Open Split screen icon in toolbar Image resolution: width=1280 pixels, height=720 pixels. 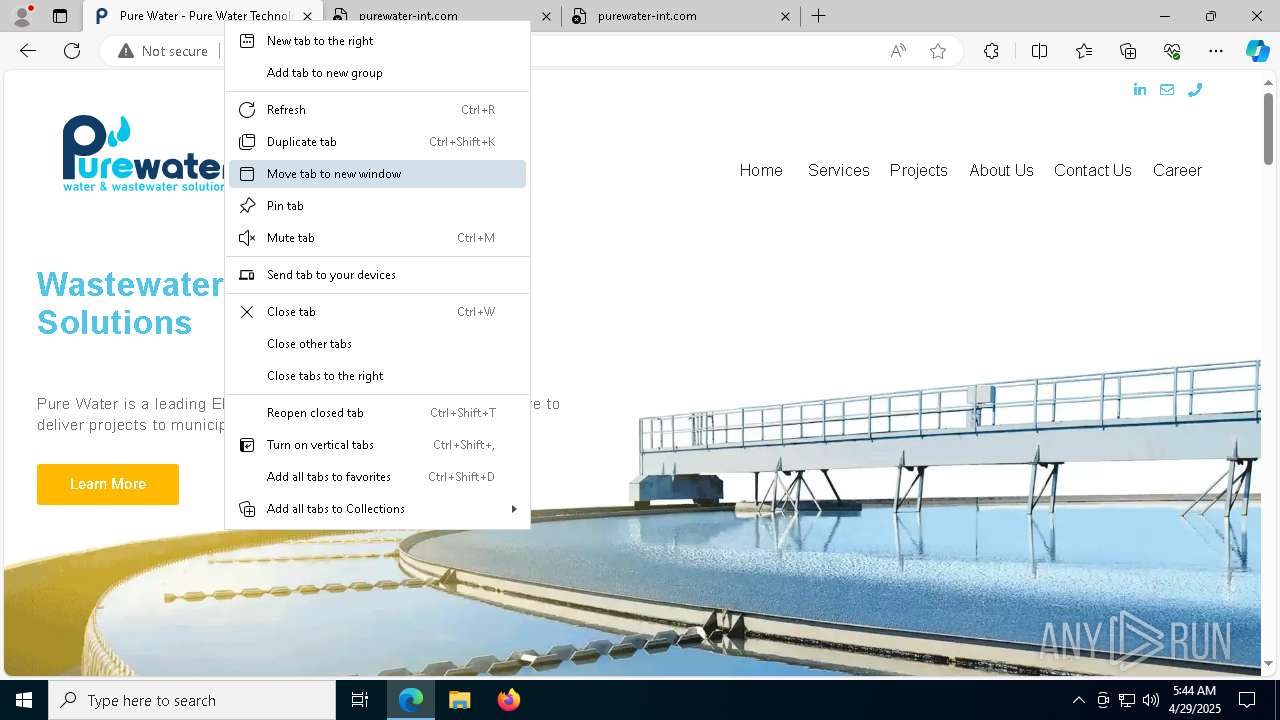(1039, 51)
